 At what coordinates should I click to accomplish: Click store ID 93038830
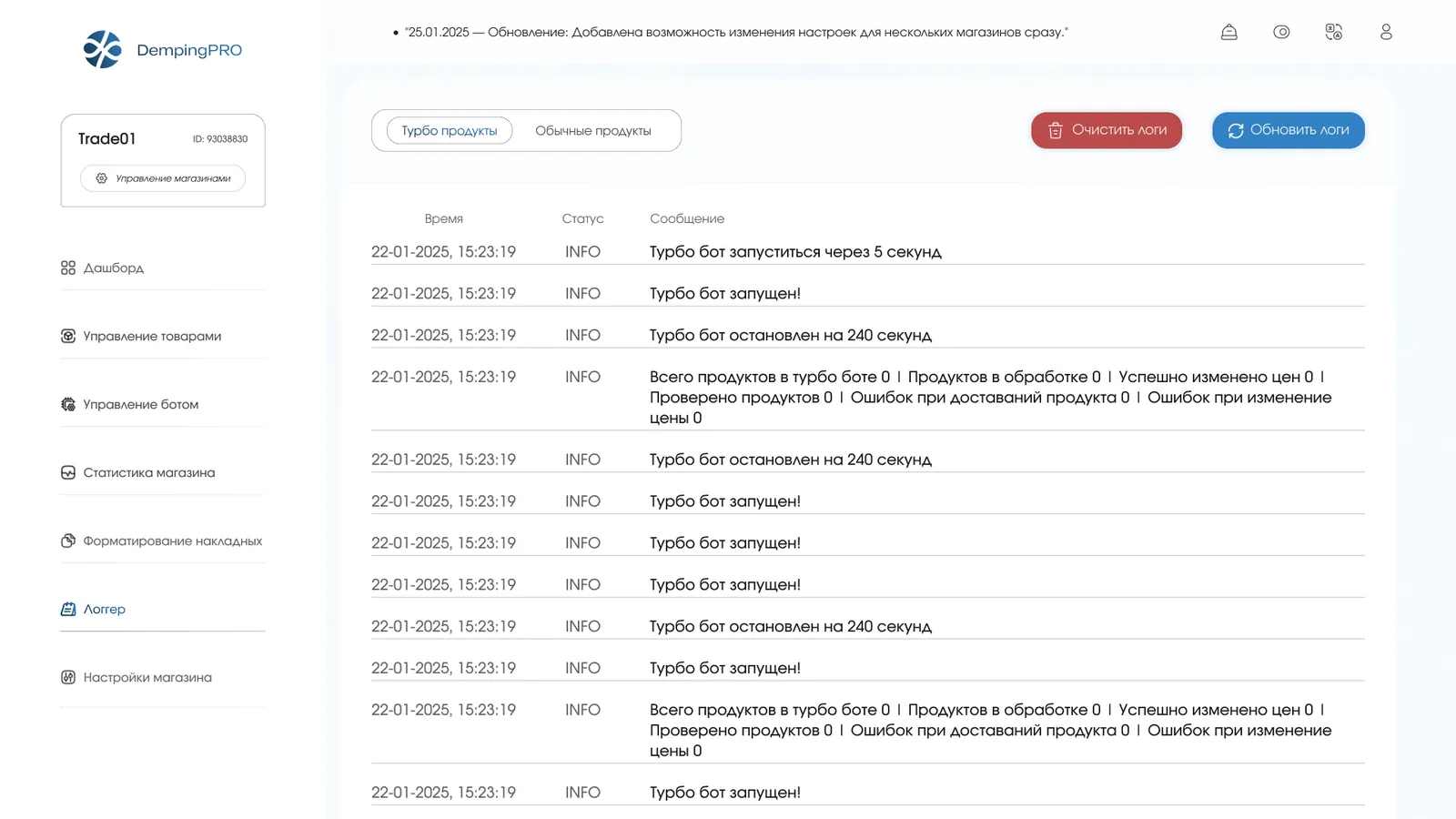pos(220,139)
